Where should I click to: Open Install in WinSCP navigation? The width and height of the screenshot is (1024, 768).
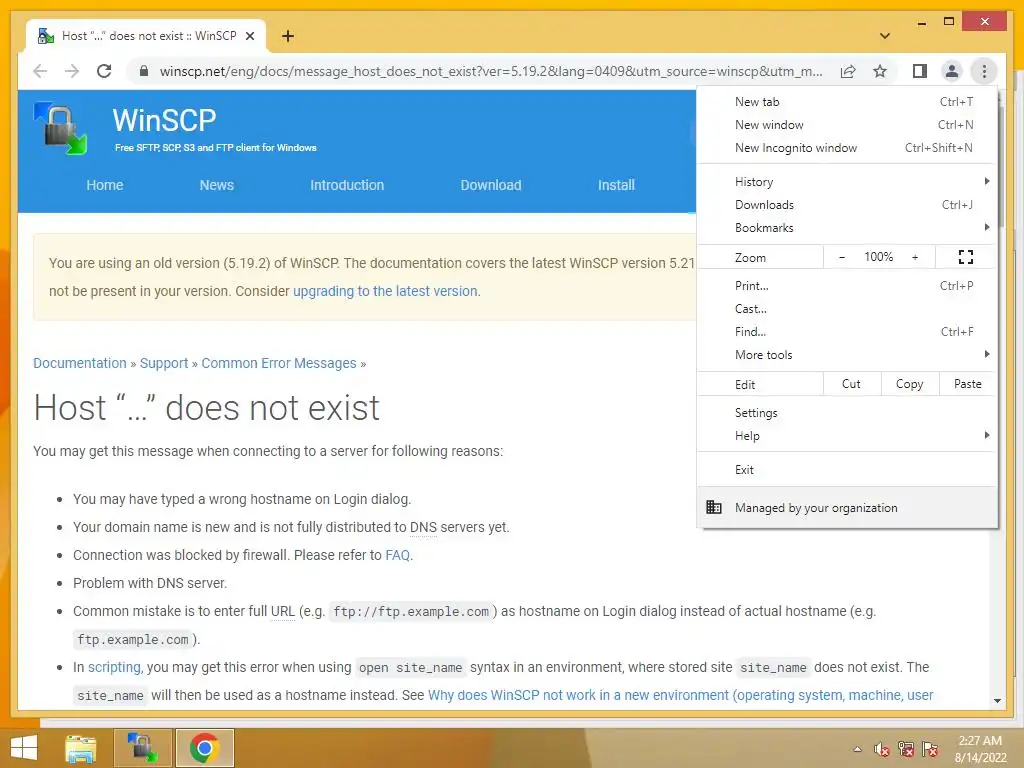(x=616, y=185)
